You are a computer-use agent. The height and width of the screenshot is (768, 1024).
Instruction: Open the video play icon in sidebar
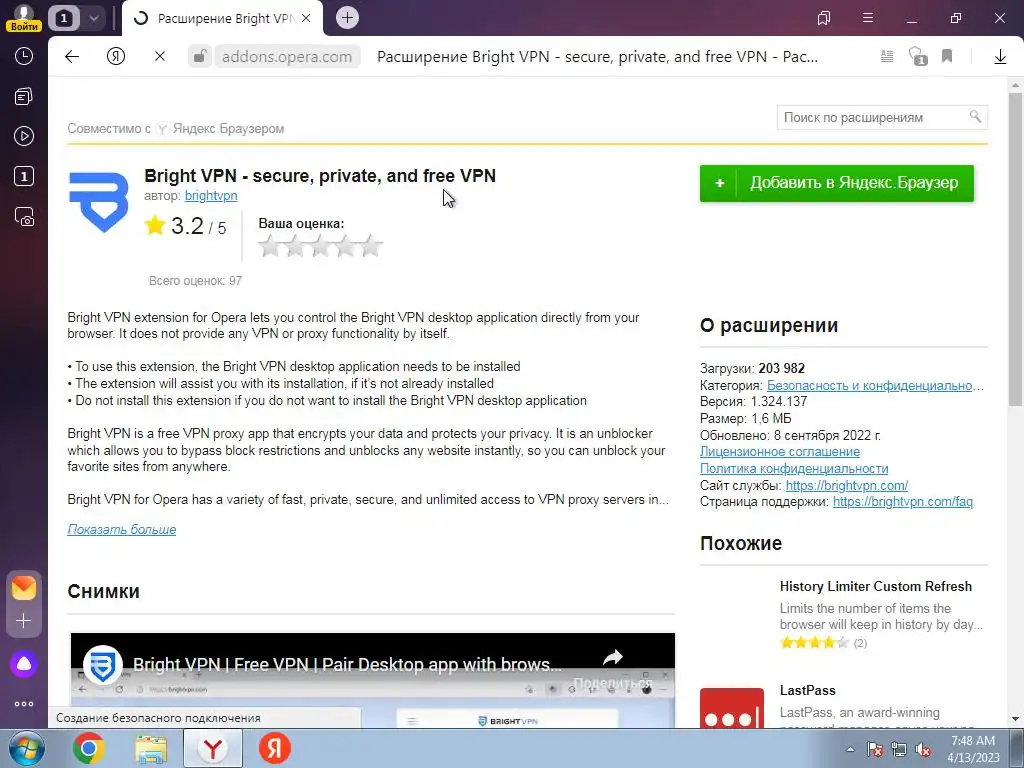[24, 136]
